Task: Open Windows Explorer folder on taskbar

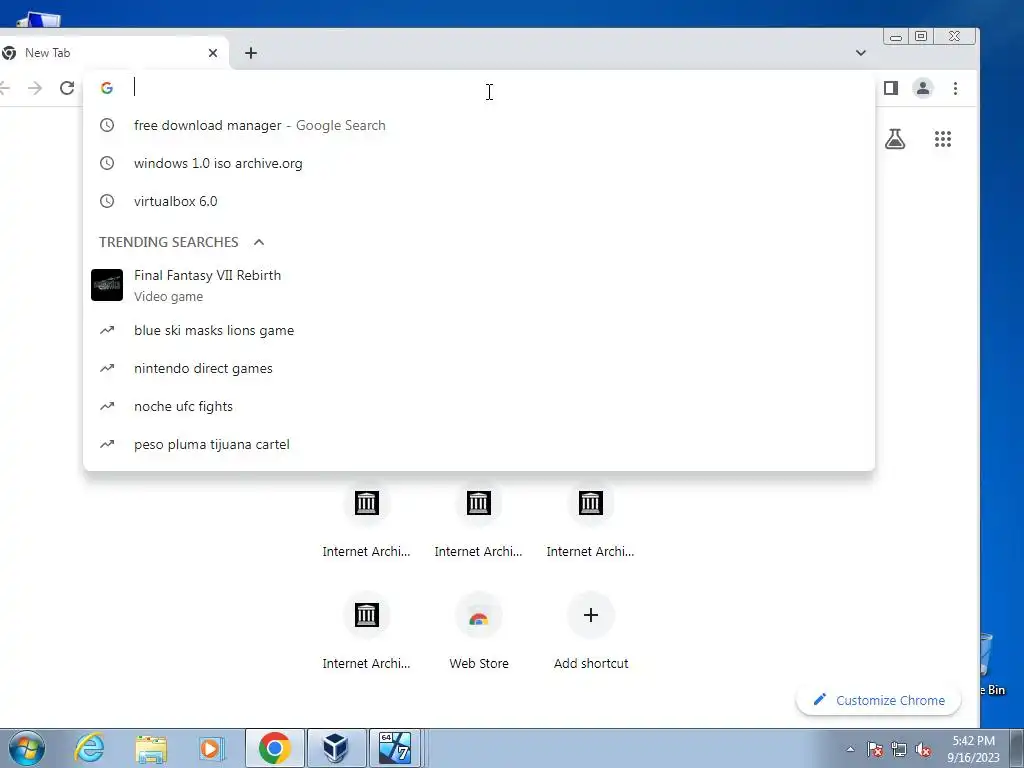Action: 152,749
